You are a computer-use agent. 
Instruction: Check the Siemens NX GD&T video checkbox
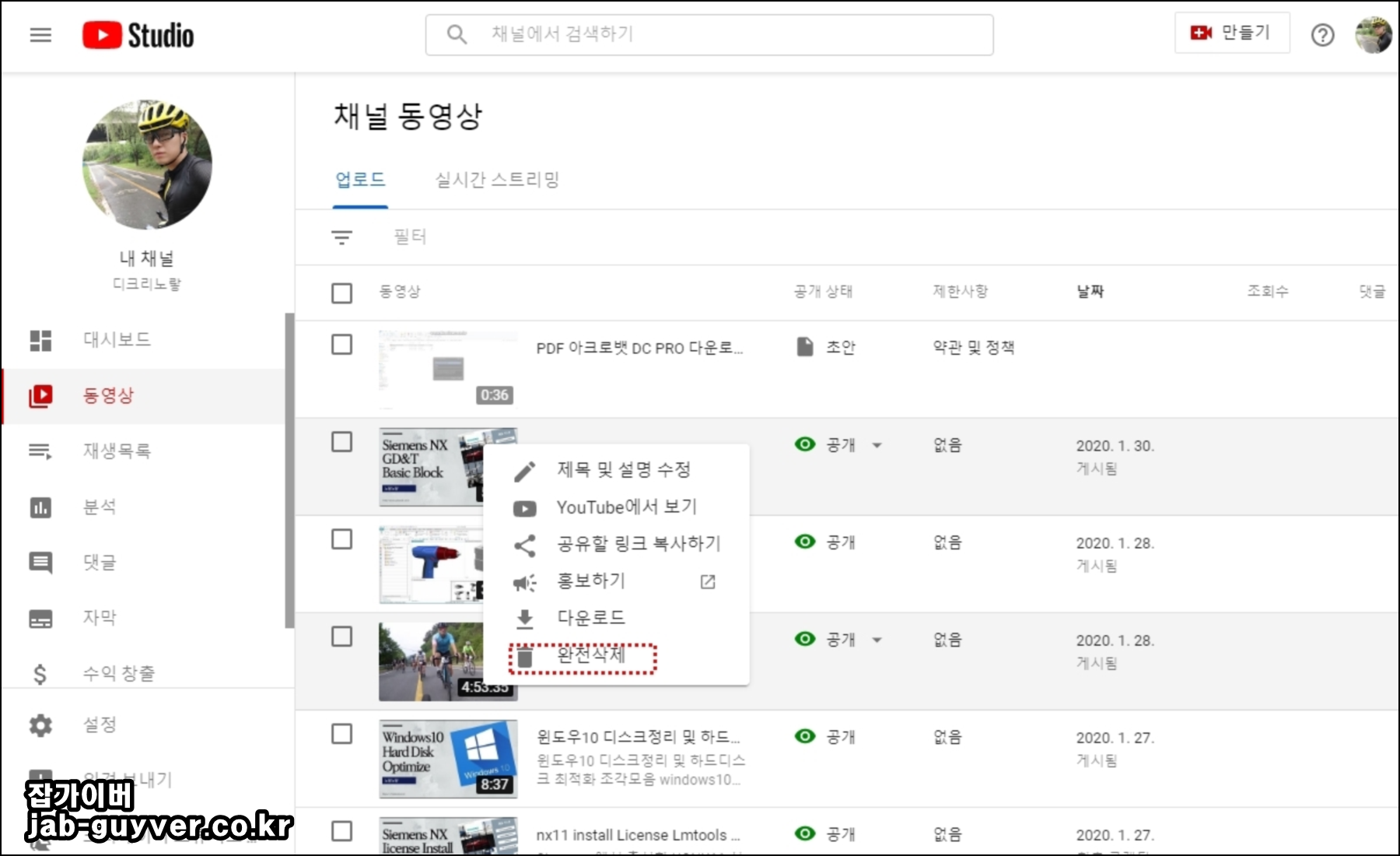pos(341,442)
